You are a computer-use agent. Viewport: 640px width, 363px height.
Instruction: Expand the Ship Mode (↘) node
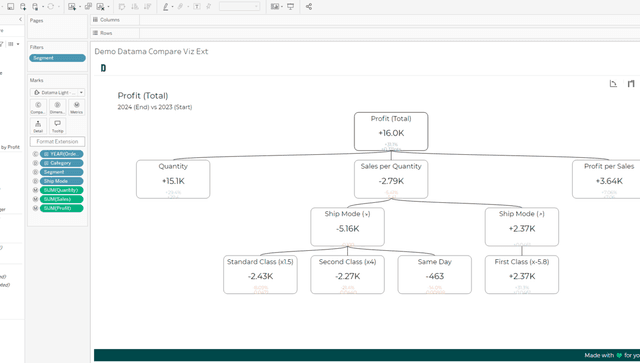(347, 227)
